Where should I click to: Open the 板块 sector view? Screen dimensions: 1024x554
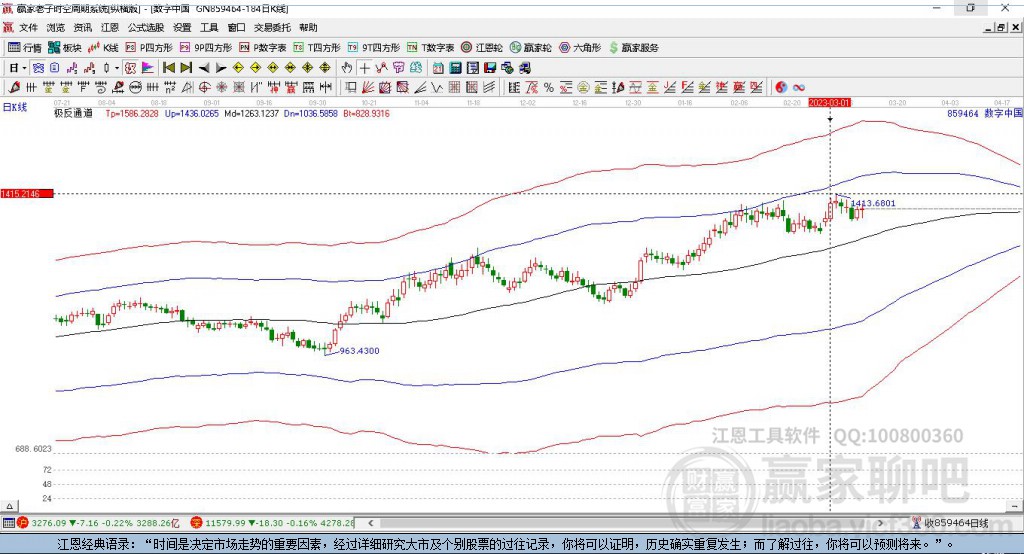(x=64, y=48)
